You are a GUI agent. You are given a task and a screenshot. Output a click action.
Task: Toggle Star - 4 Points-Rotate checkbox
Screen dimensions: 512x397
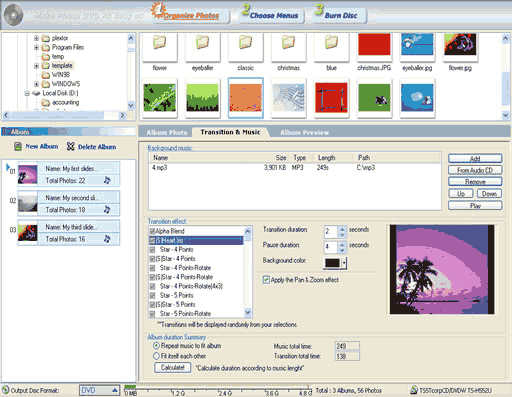click(x=152, y=268)
